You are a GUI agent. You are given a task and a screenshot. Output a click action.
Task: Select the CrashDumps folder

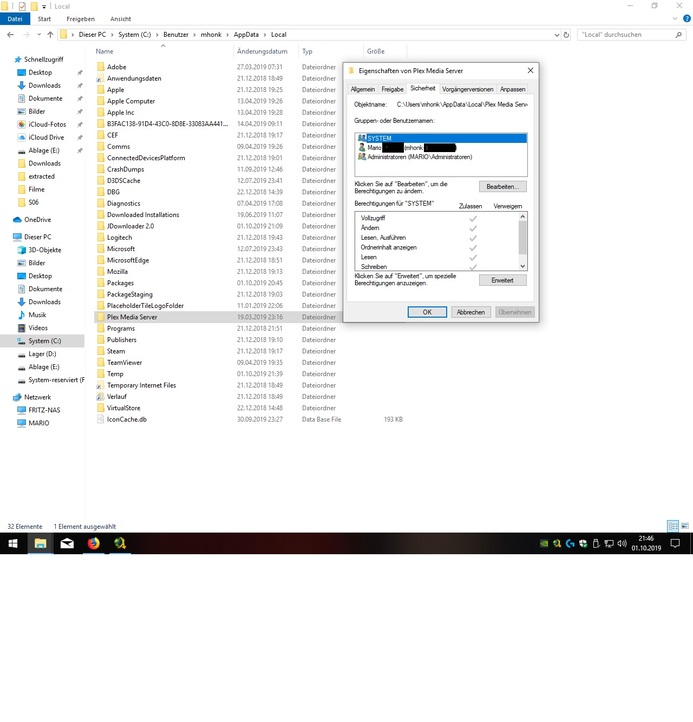click(x=125, y=169)
